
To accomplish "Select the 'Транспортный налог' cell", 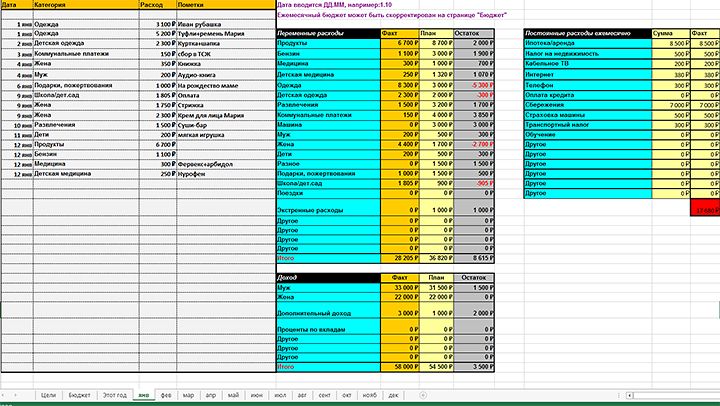I will pyautogui.click(x=588, y=125).
